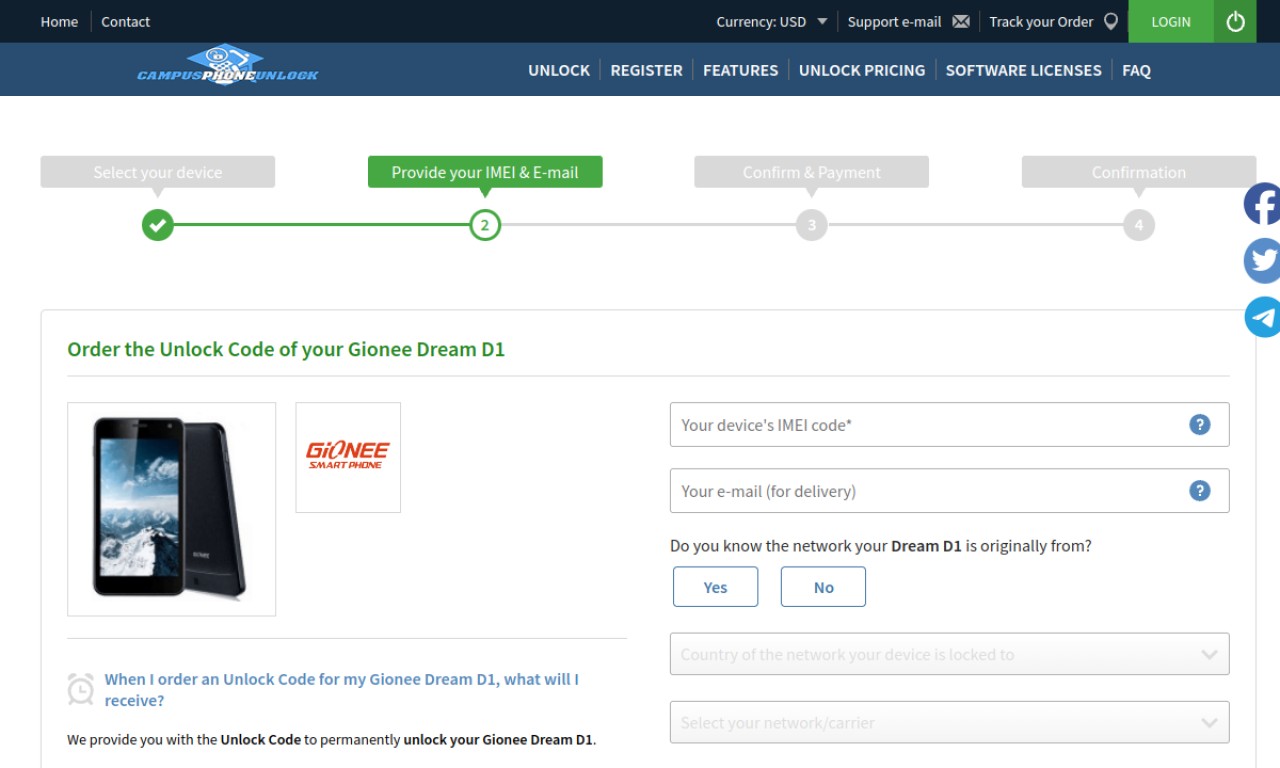
Task: Click the CampusPhoneUnlock logo
Action: pyautogui.click(x=227, y=65)
